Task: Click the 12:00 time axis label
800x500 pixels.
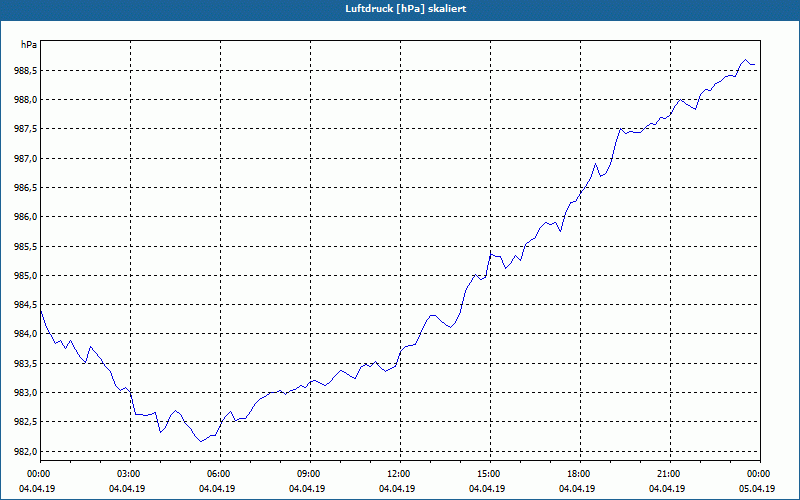Action: tap(397, 474)
